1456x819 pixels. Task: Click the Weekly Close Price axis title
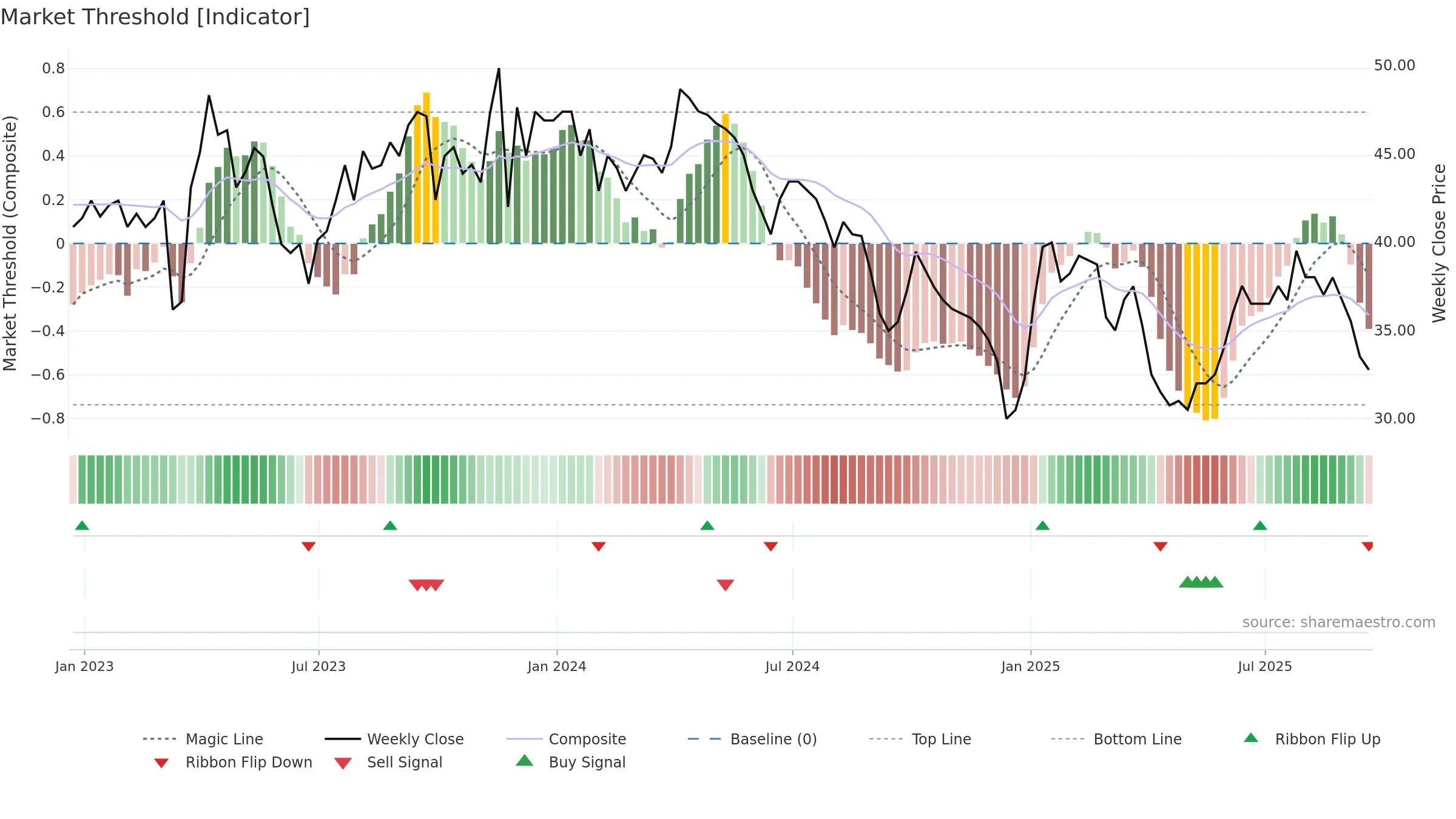[x=1439, y=243]
